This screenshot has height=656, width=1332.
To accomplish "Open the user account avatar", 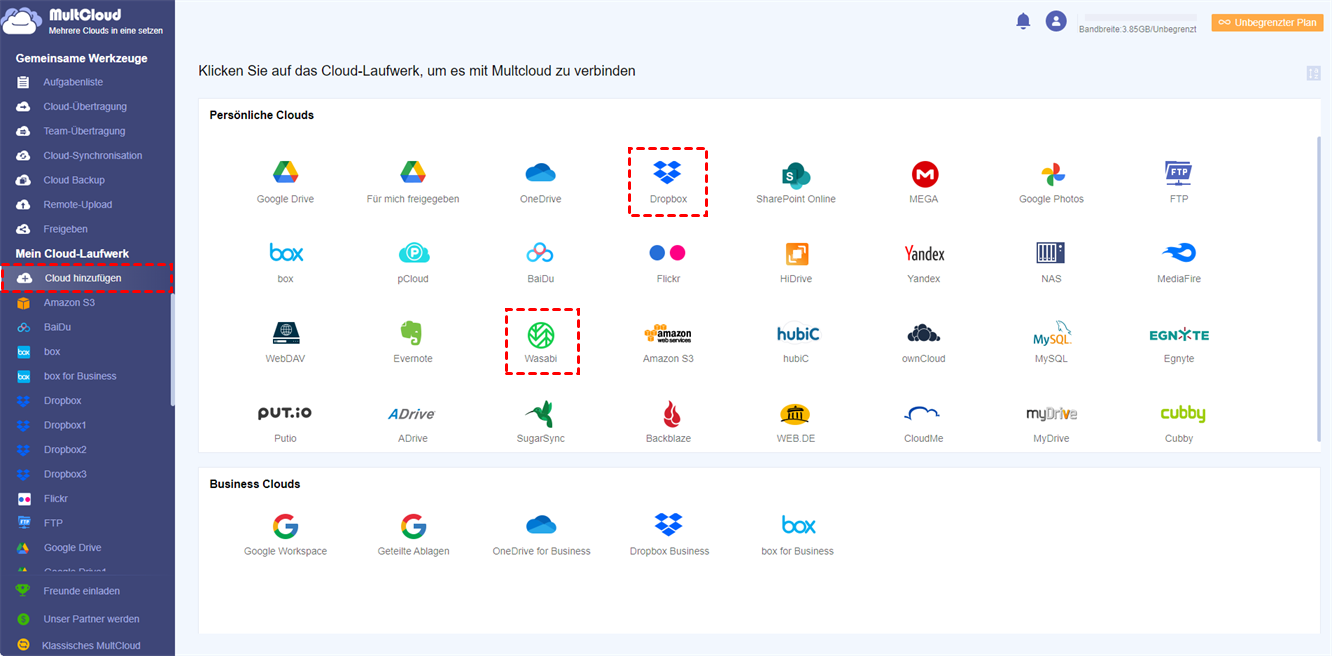I will (x=1056, y=21).
